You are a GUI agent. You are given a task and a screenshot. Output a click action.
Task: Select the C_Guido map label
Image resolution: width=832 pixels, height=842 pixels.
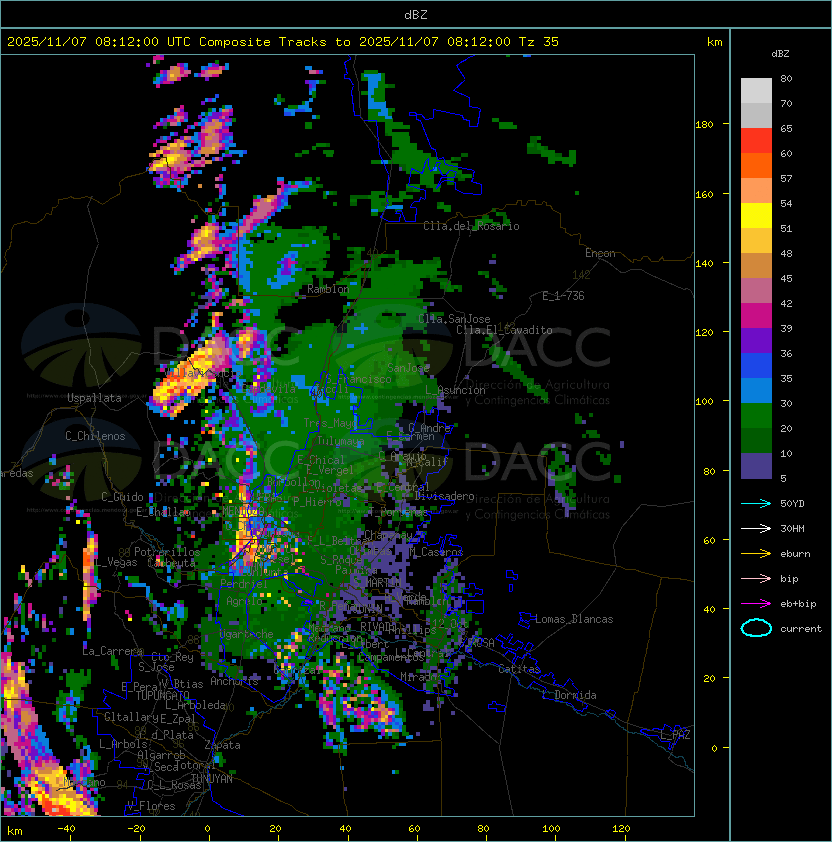[122, 497]
